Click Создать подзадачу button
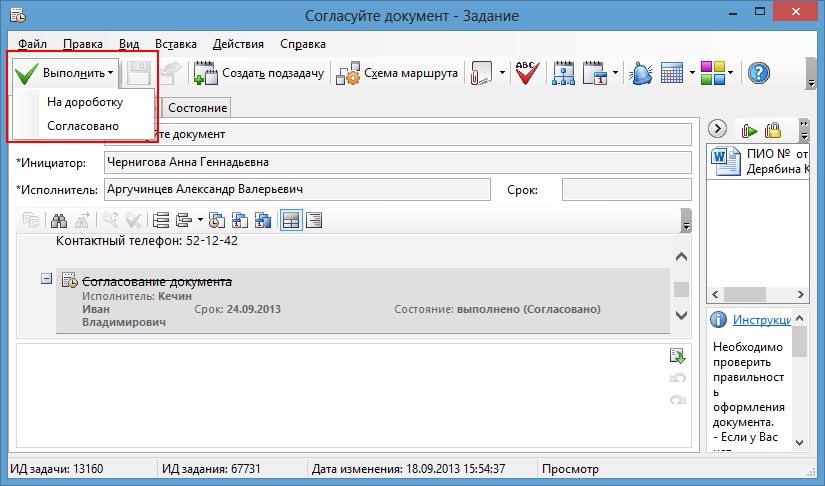The height and width of the screenshot is (486, 825). click(257, 73)
